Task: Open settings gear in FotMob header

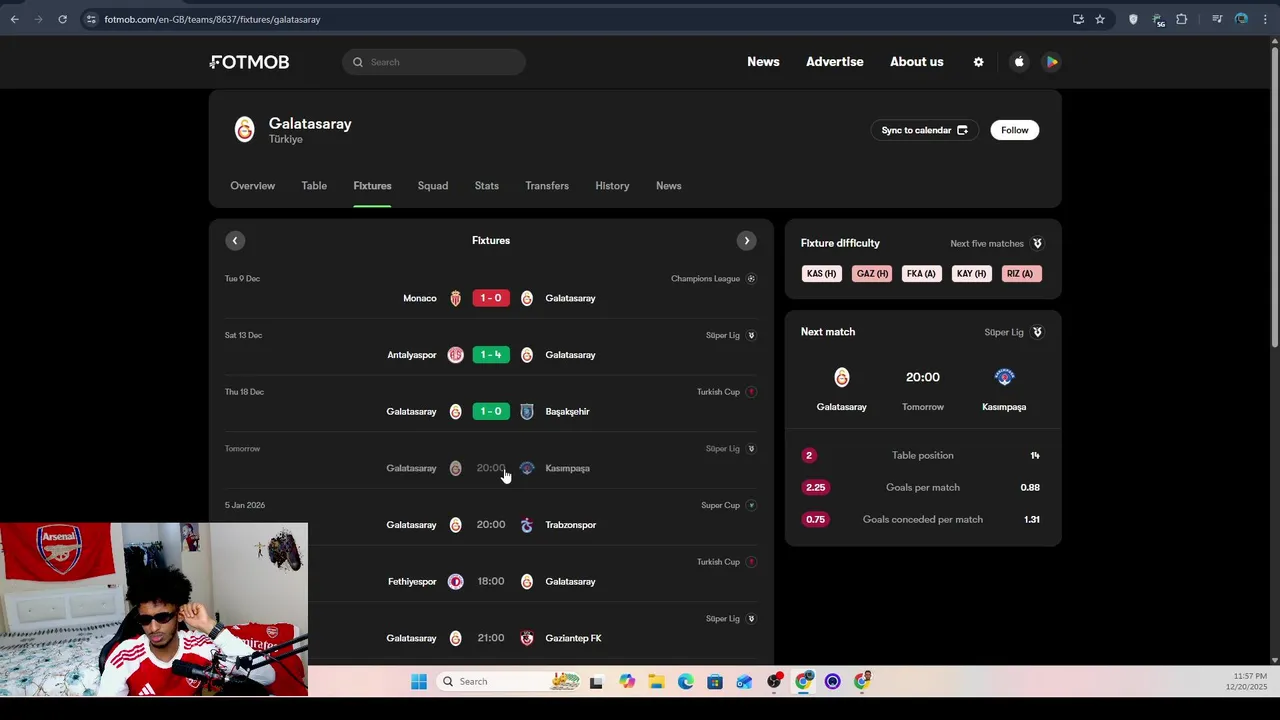Action: pyautogui.click(x=978, y=62)
